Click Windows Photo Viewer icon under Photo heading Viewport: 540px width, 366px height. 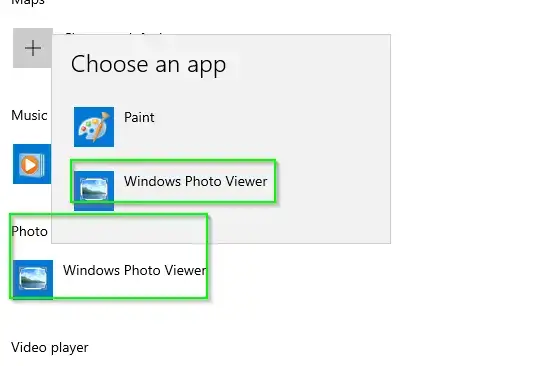pos(33,279)
